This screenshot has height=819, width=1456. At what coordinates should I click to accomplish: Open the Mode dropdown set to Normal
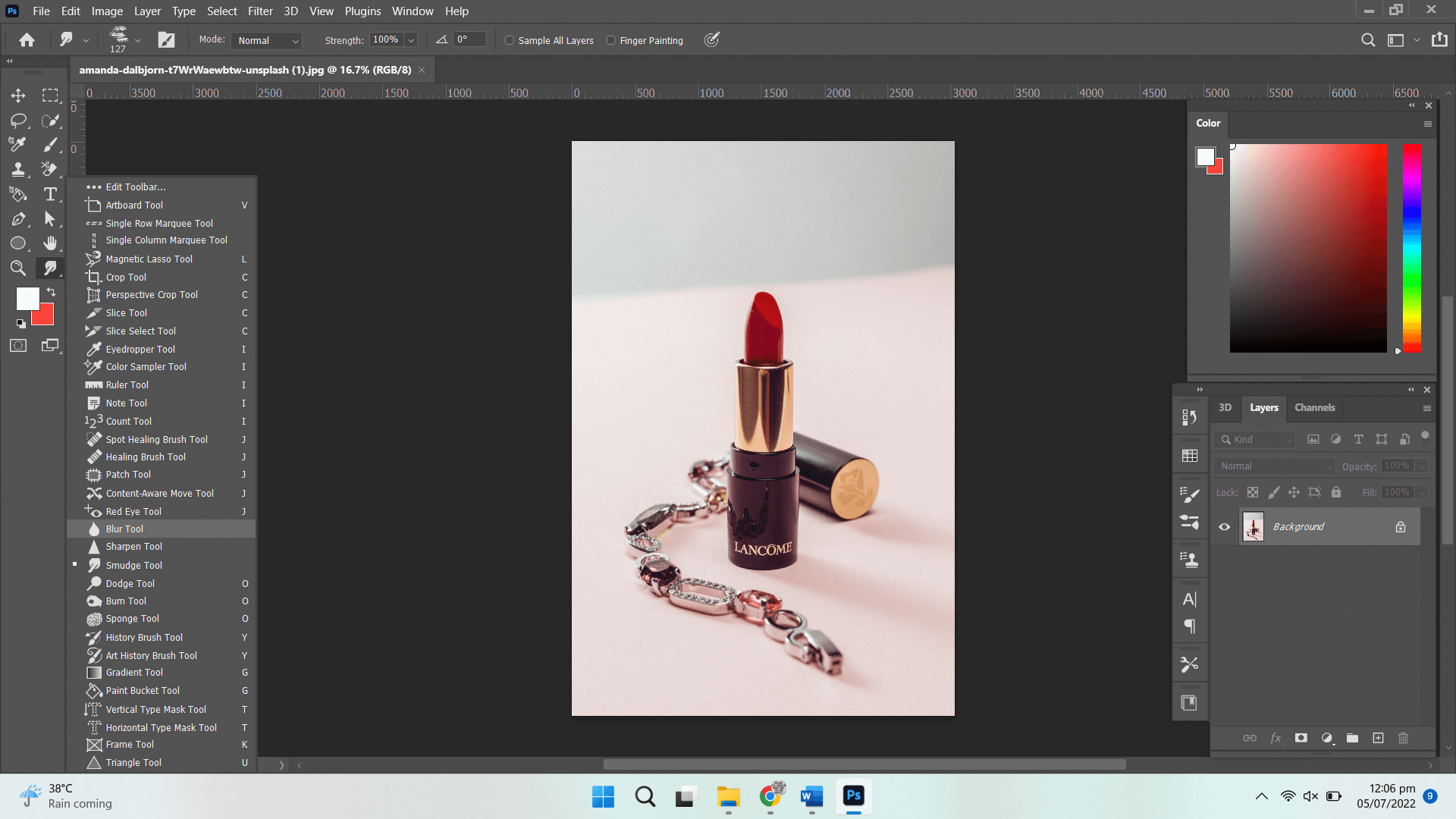click(x=267, y=40)
